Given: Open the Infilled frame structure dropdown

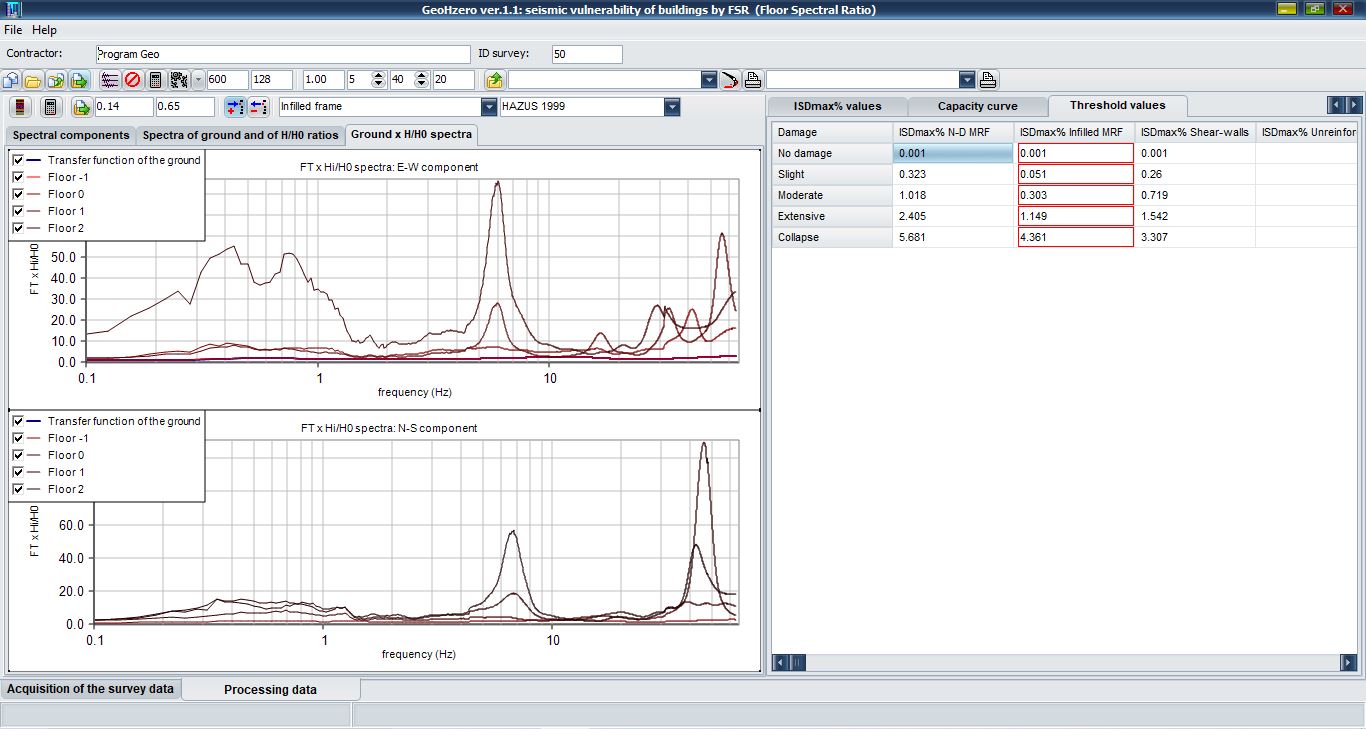Looking at the screenshot, I should [x=489, y=107].
